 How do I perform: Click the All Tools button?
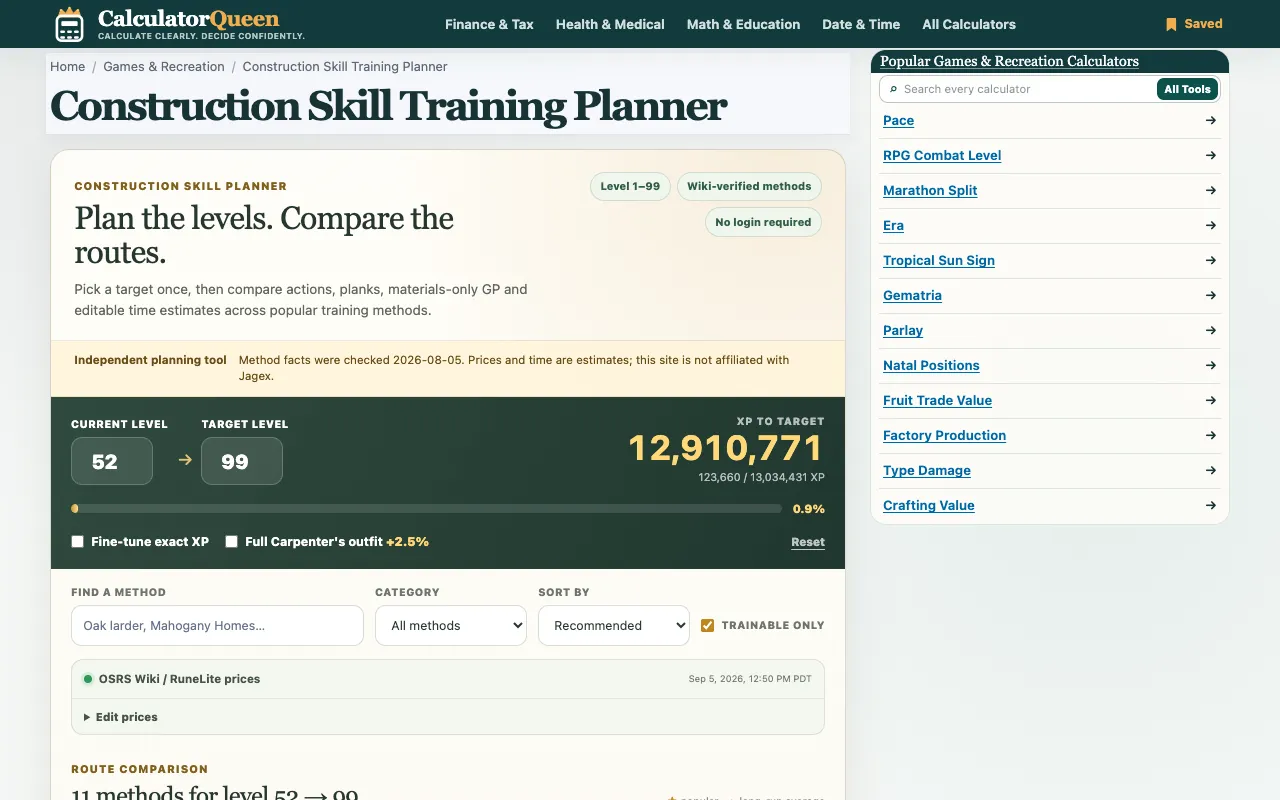click(1187, 89)
